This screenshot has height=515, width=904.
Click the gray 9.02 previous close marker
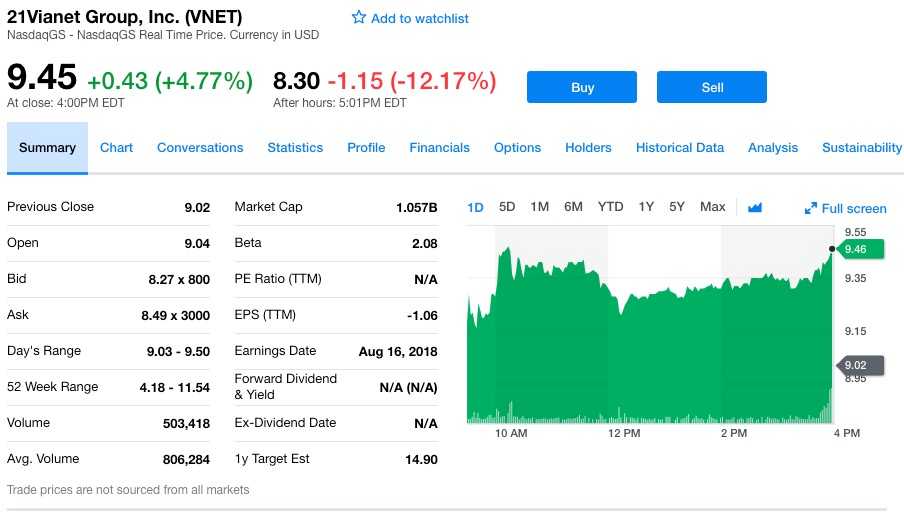859,365
